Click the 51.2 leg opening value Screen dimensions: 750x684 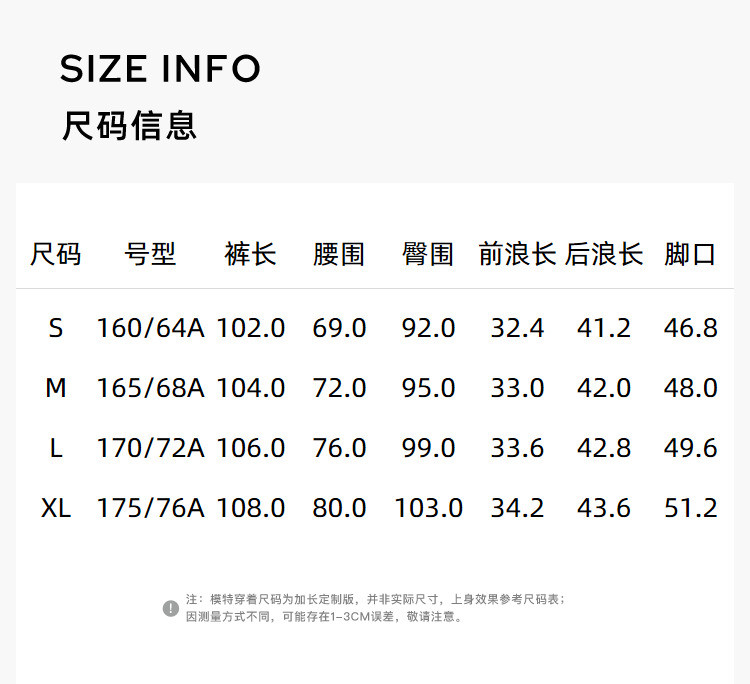(690, 507)
